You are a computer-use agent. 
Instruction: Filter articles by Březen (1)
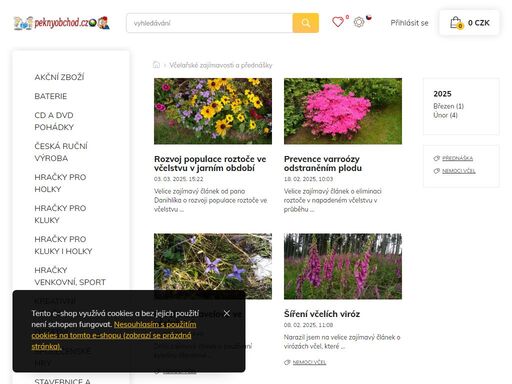pos(448,106)
